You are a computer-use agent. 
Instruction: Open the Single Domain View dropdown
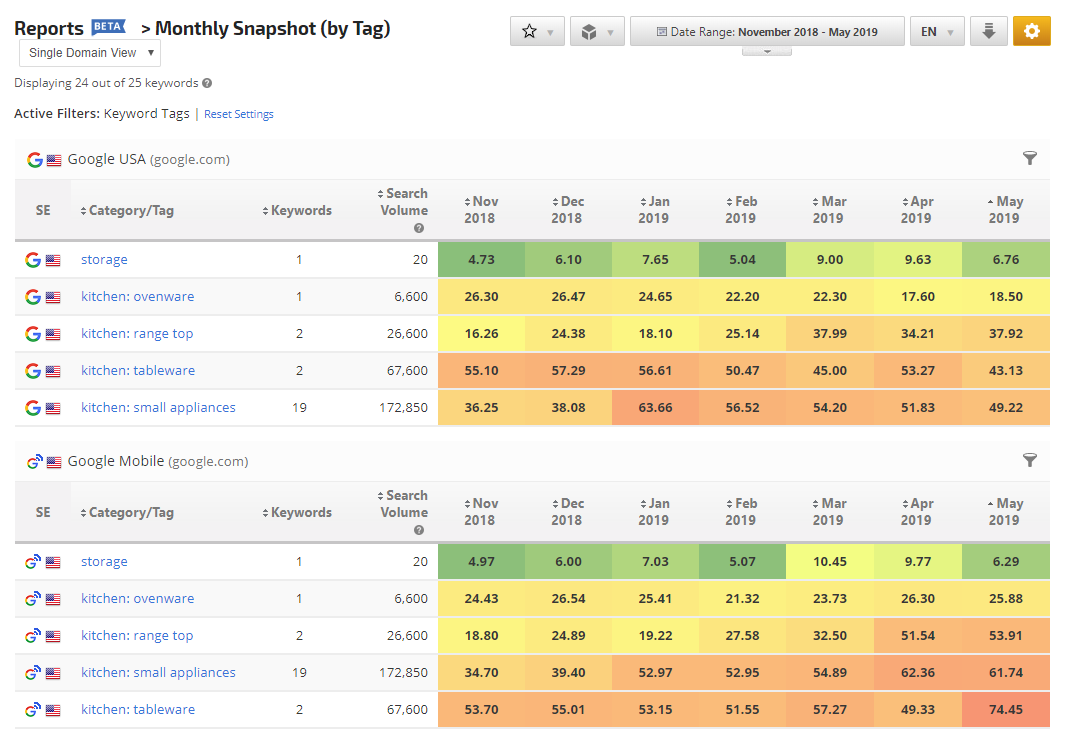tap(90, 53)
